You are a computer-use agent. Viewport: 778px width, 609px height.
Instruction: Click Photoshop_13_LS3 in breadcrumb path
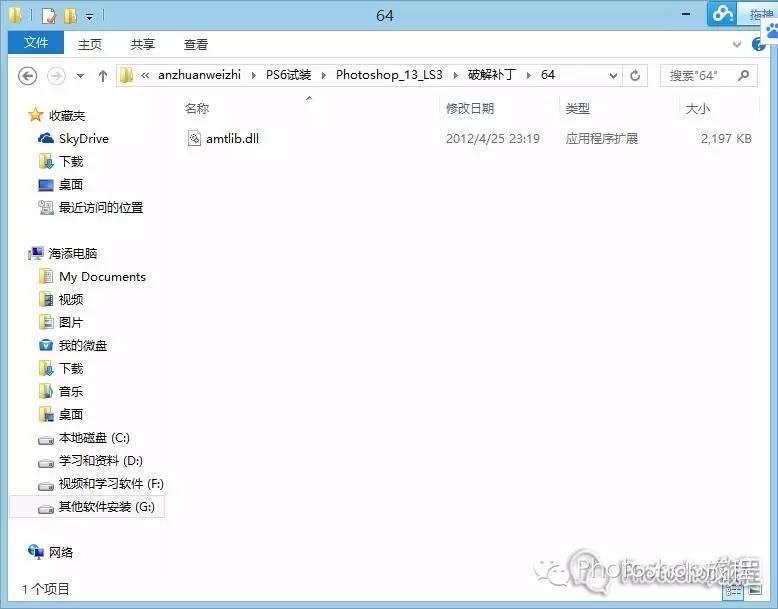pyautogui.click(x=395, y=75)
